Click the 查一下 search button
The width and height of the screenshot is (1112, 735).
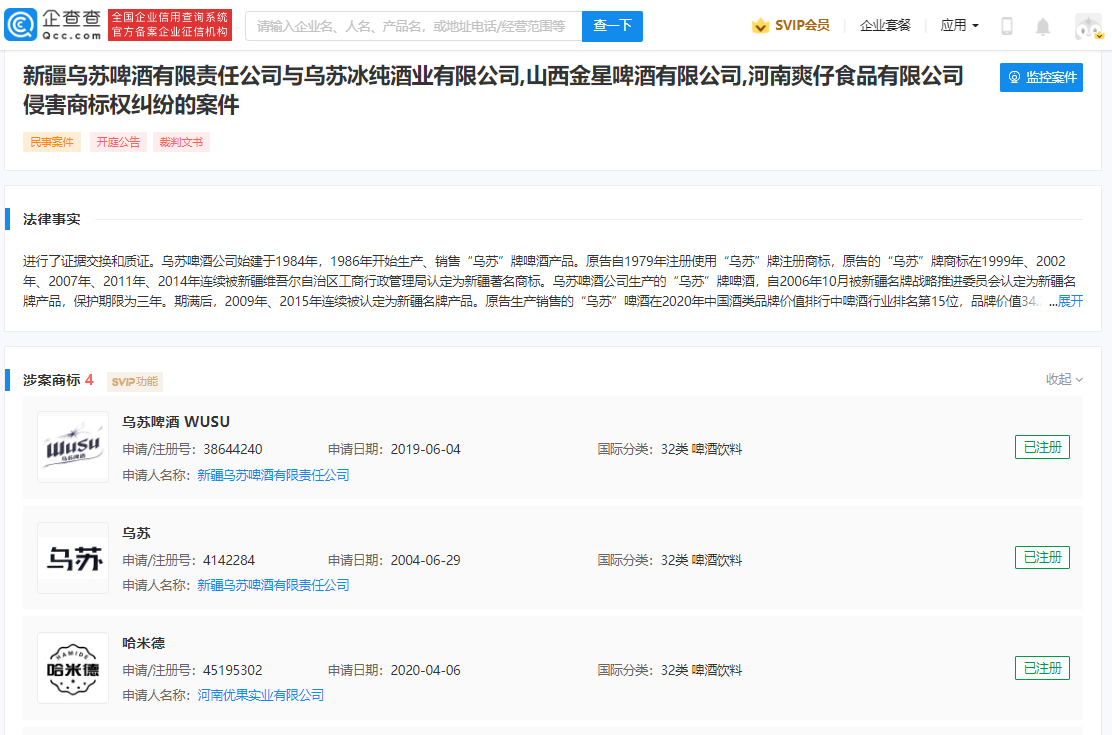pos(613,26)
